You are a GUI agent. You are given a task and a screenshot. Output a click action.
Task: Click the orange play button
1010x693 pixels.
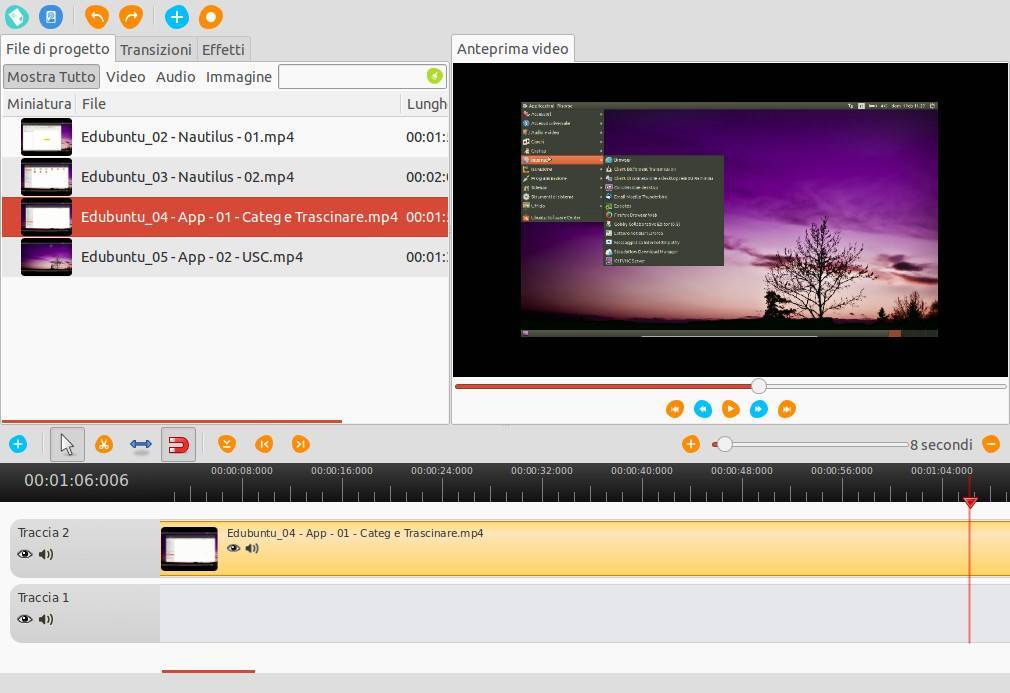[x=730, y=409]
